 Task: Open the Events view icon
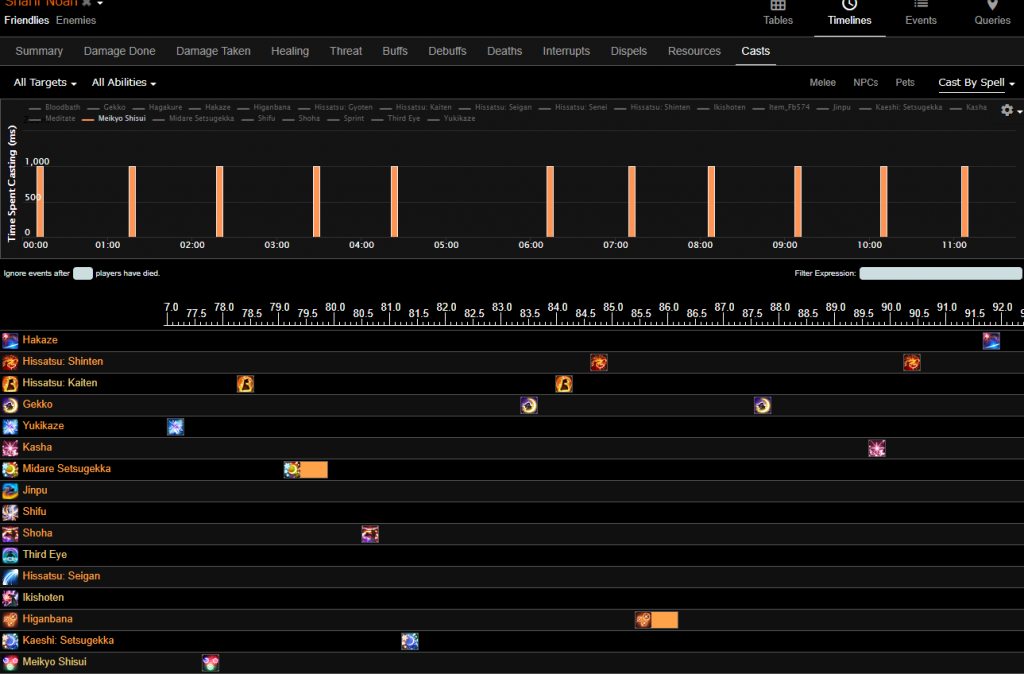coord(921,6)
